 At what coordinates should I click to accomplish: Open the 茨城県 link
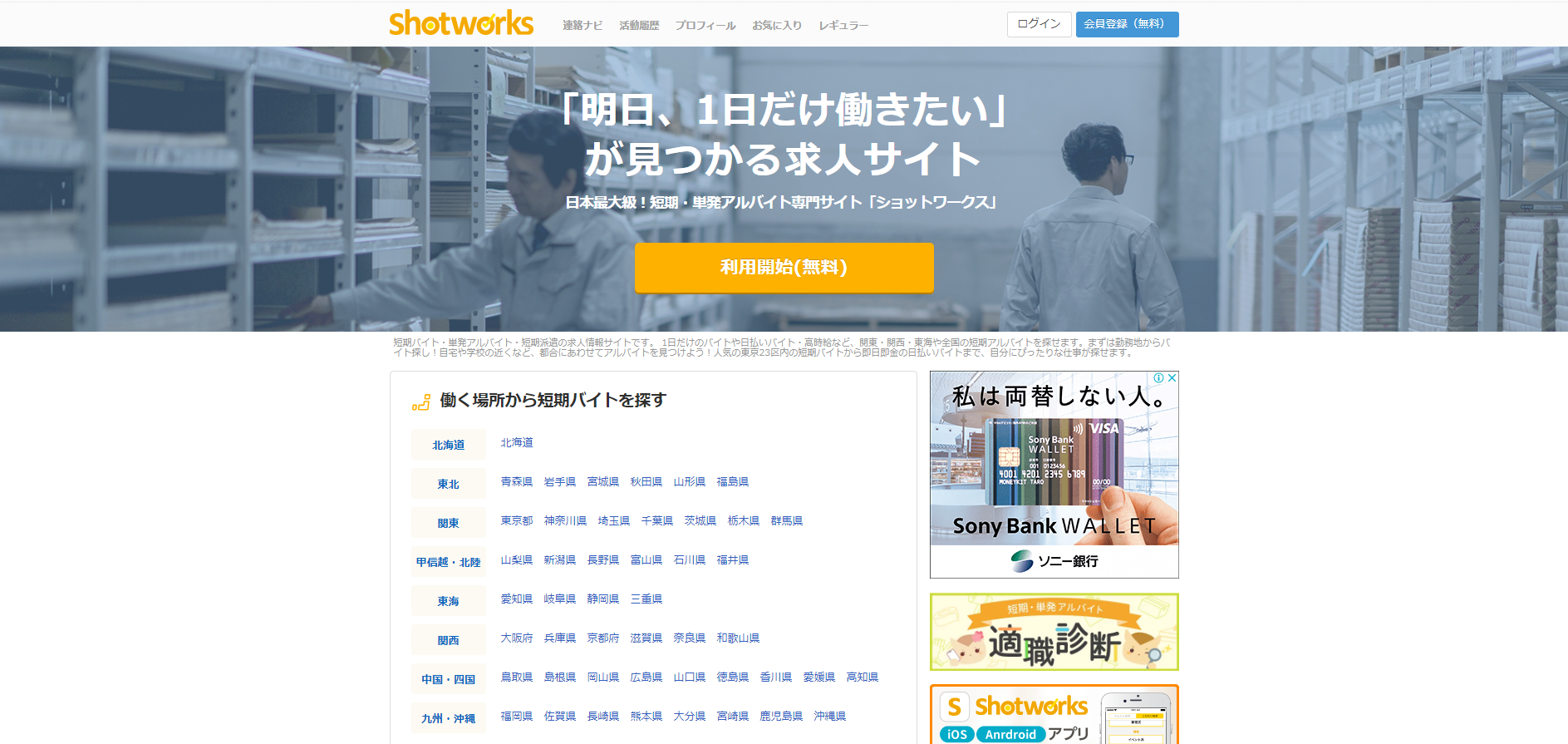click(700, 520)
